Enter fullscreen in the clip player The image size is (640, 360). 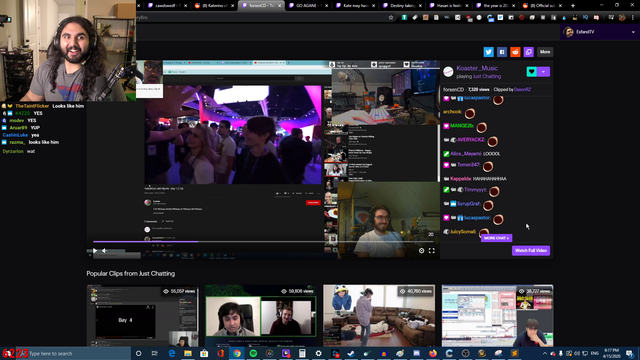point(431,251)
